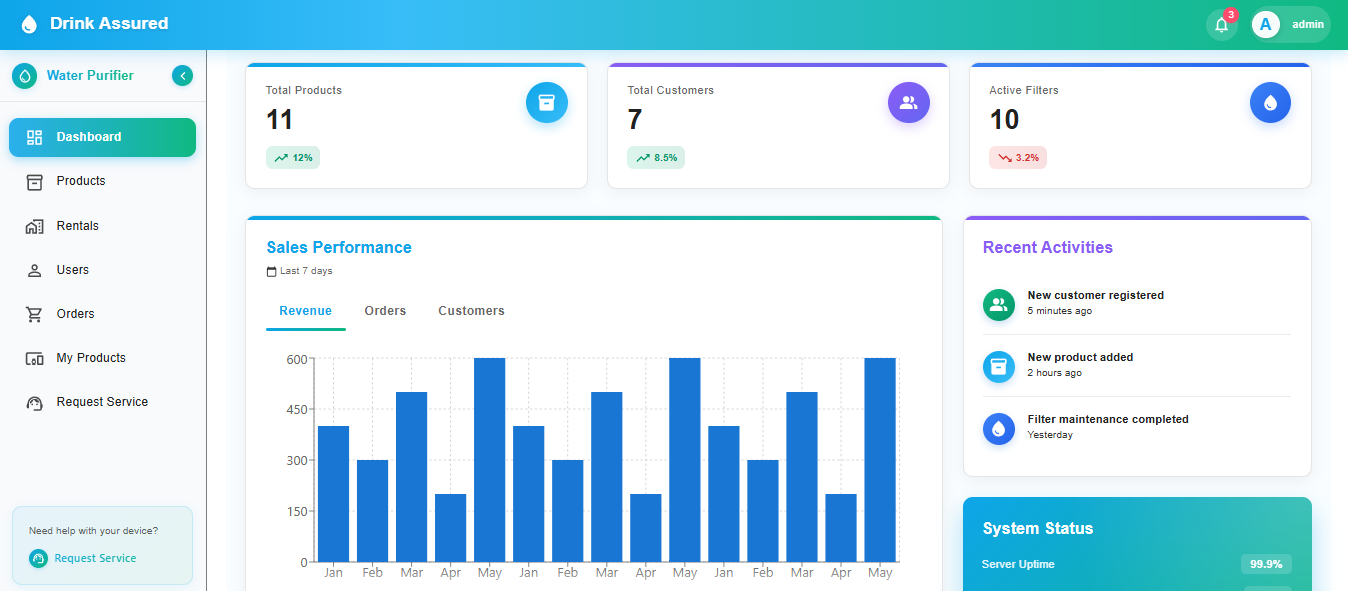Open Products in the sidebar

80,181
